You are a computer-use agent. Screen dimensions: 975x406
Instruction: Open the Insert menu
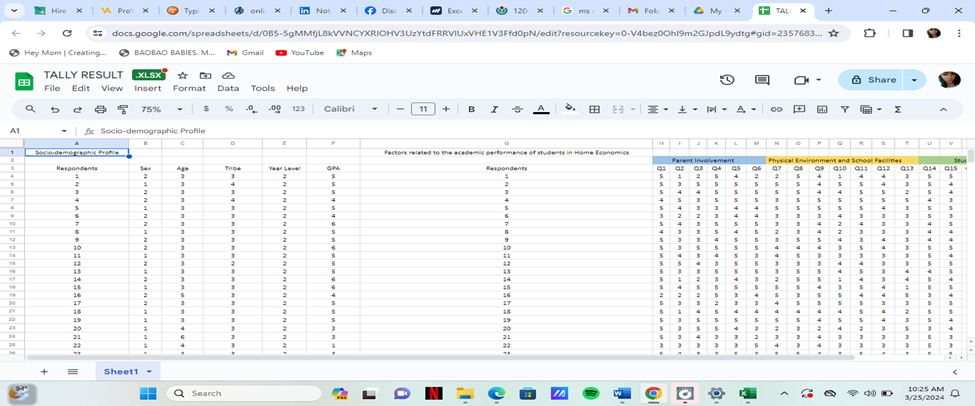point(148,88)
